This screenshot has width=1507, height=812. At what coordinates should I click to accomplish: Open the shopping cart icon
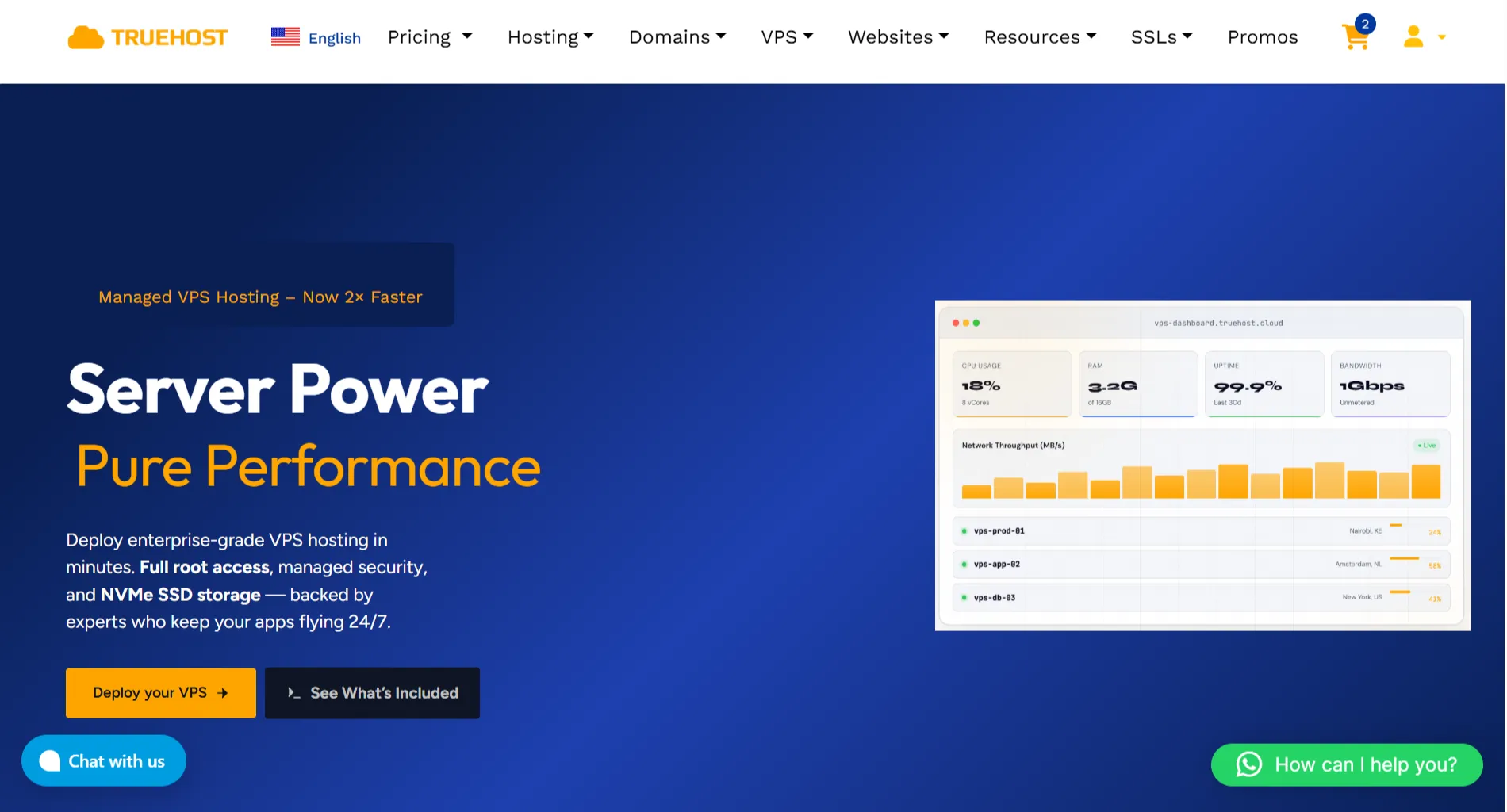pos(1356,38)
